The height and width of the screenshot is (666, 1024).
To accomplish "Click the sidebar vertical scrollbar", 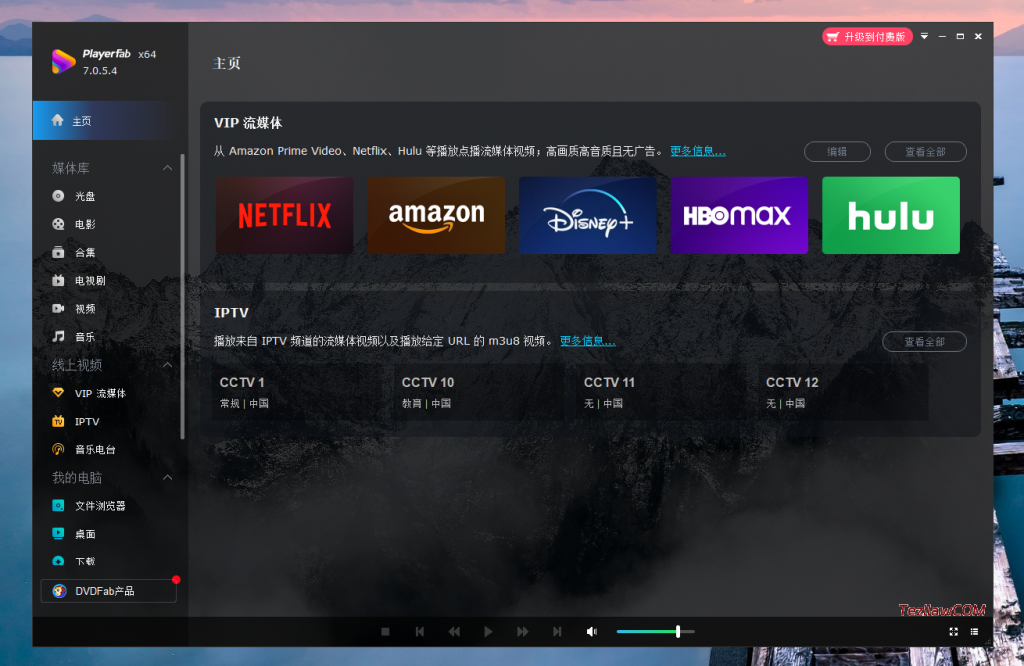I will click(x=182, y=297).
